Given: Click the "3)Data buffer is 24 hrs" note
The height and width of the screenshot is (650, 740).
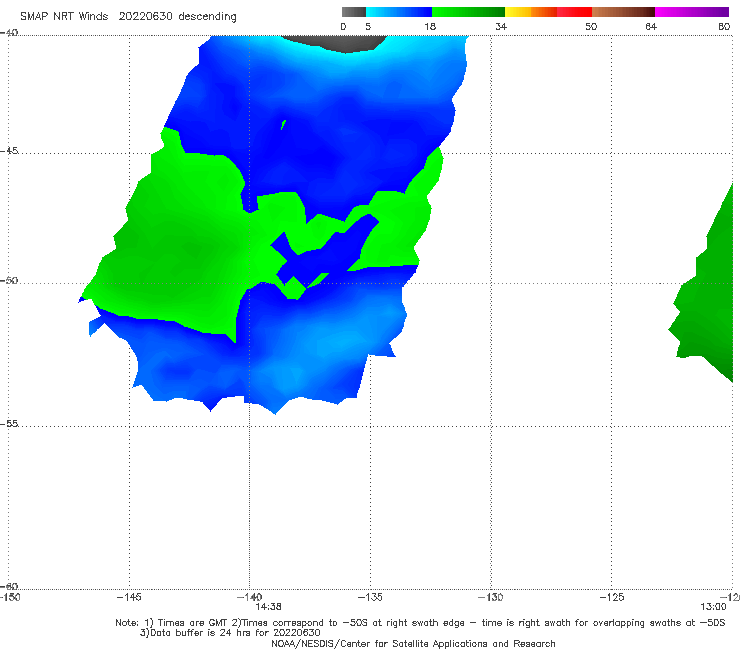Looking at the screenshot, I should [230, 633].
